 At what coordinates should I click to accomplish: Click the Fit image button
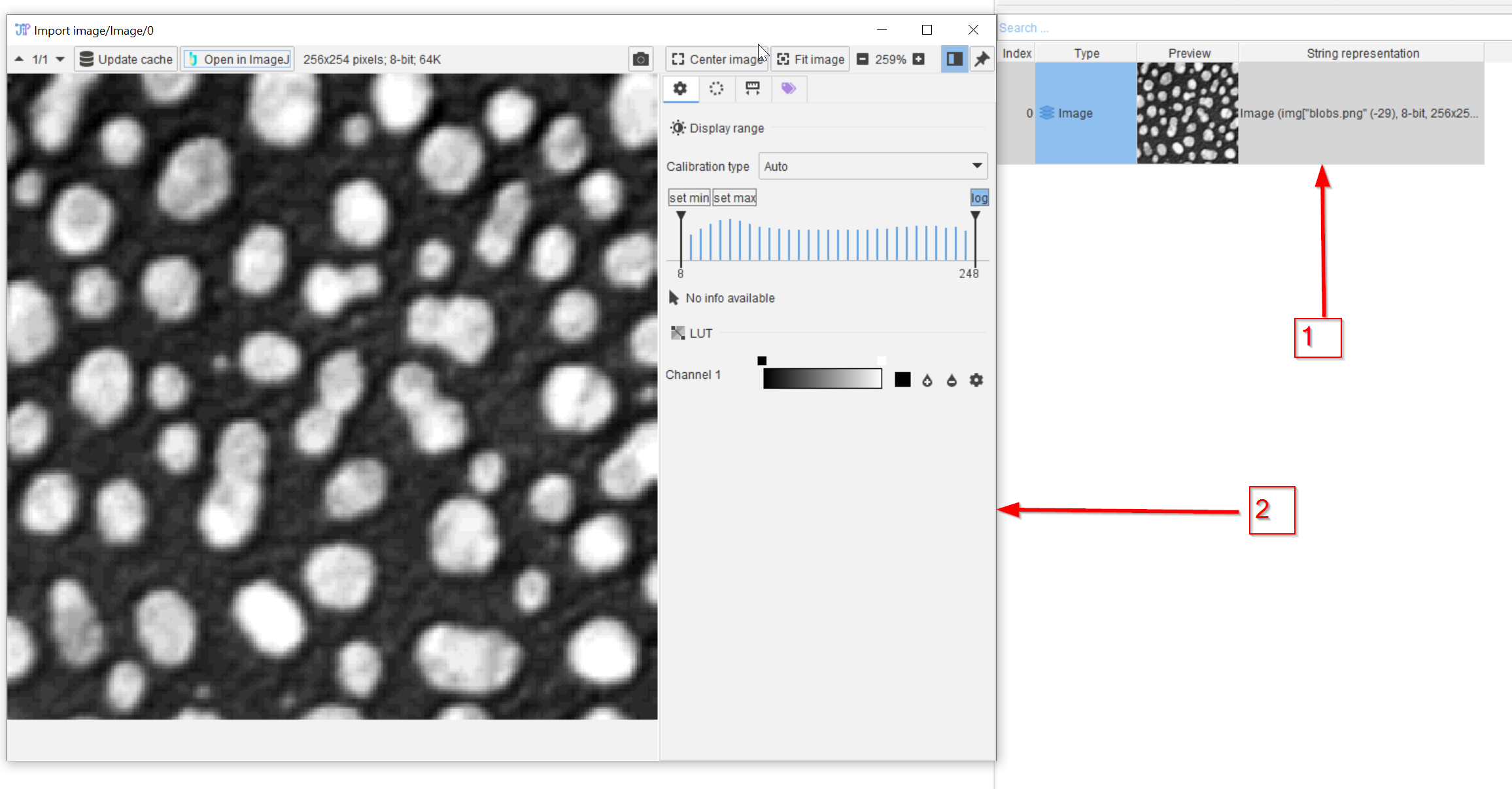coord(810,60)
